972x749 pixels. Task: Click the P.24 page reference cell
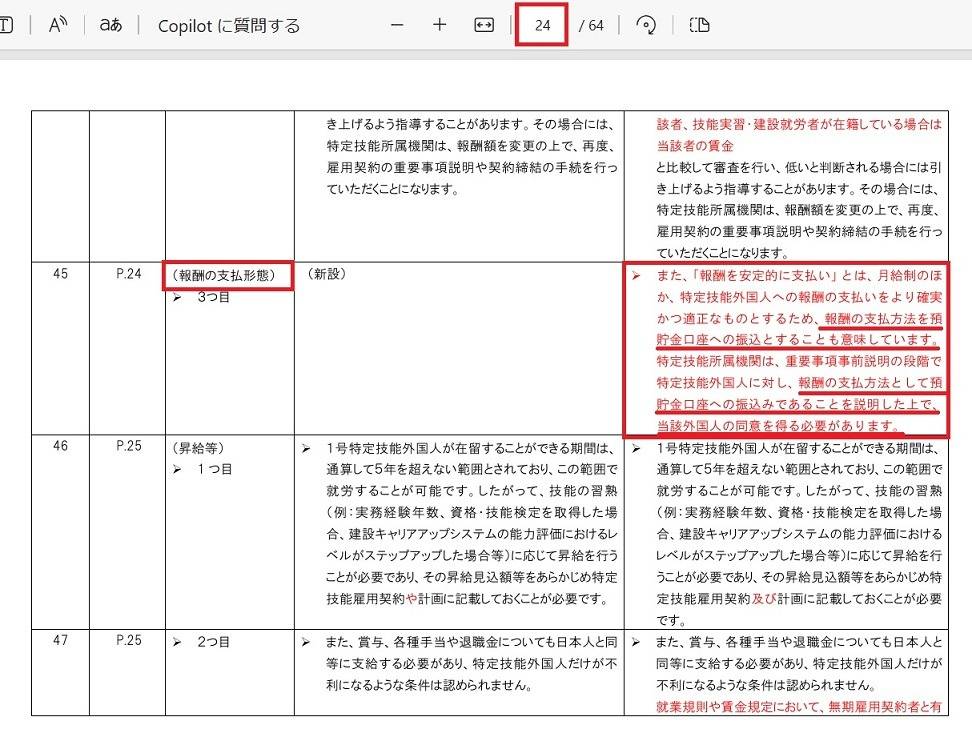click(126, 274)
